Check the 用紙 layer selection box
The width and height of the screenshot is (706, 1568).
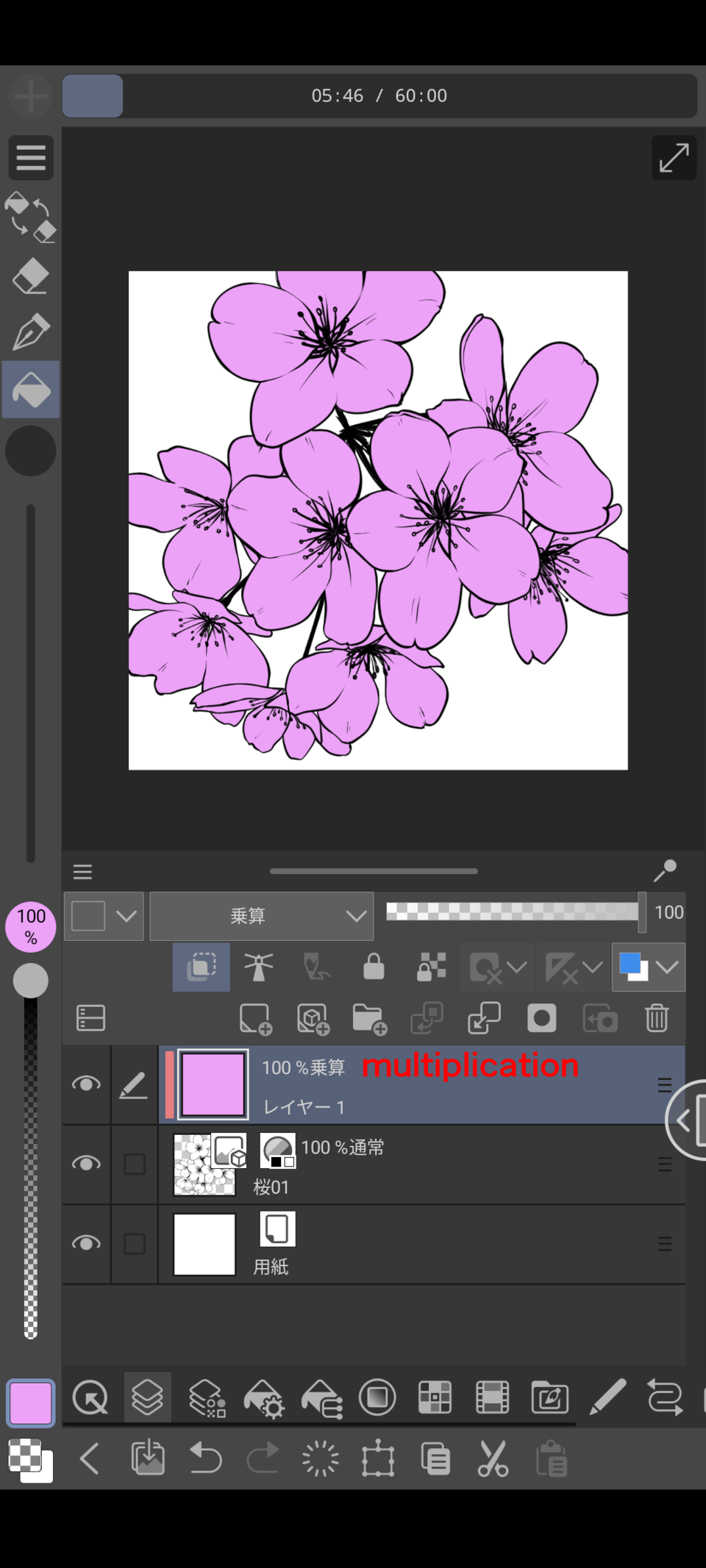pyautogui.click(x=135, y=1244)
